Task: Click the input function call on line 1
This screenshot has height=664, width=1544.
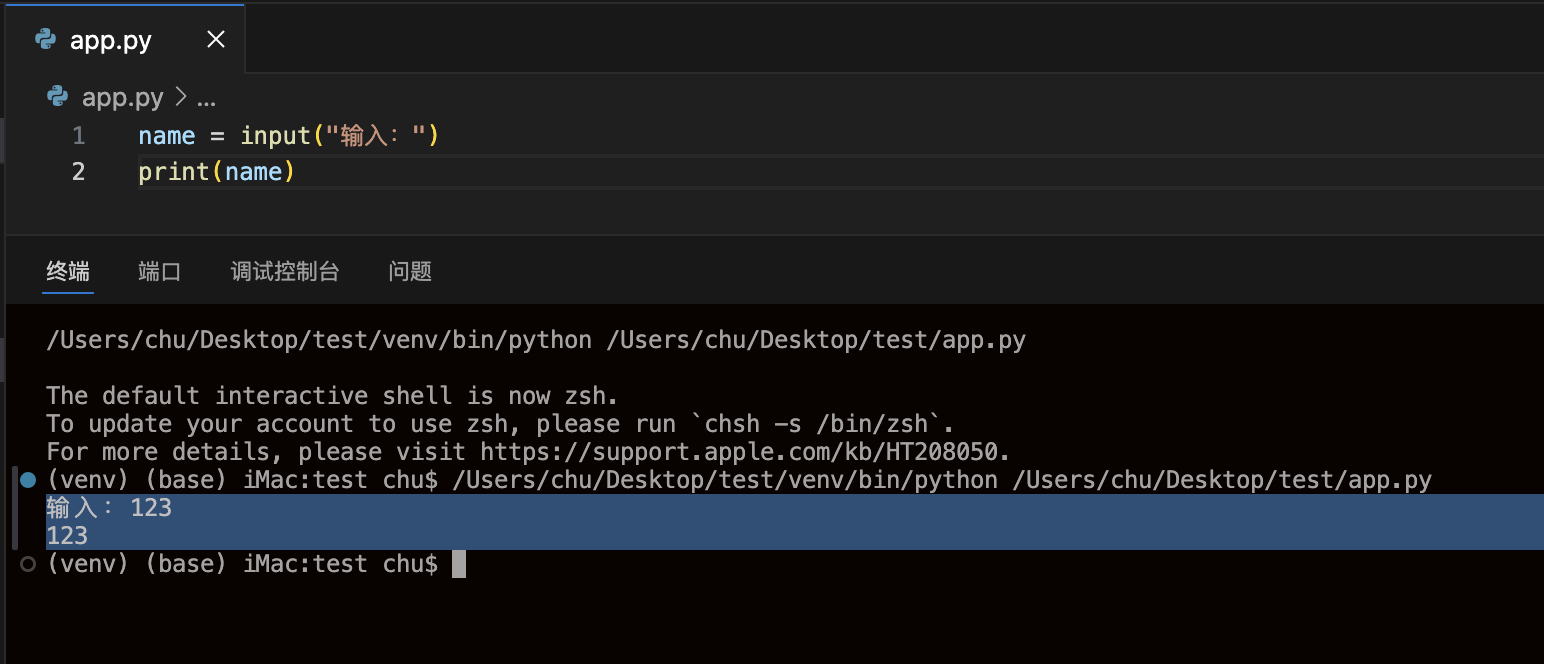Action: [275, 135]
